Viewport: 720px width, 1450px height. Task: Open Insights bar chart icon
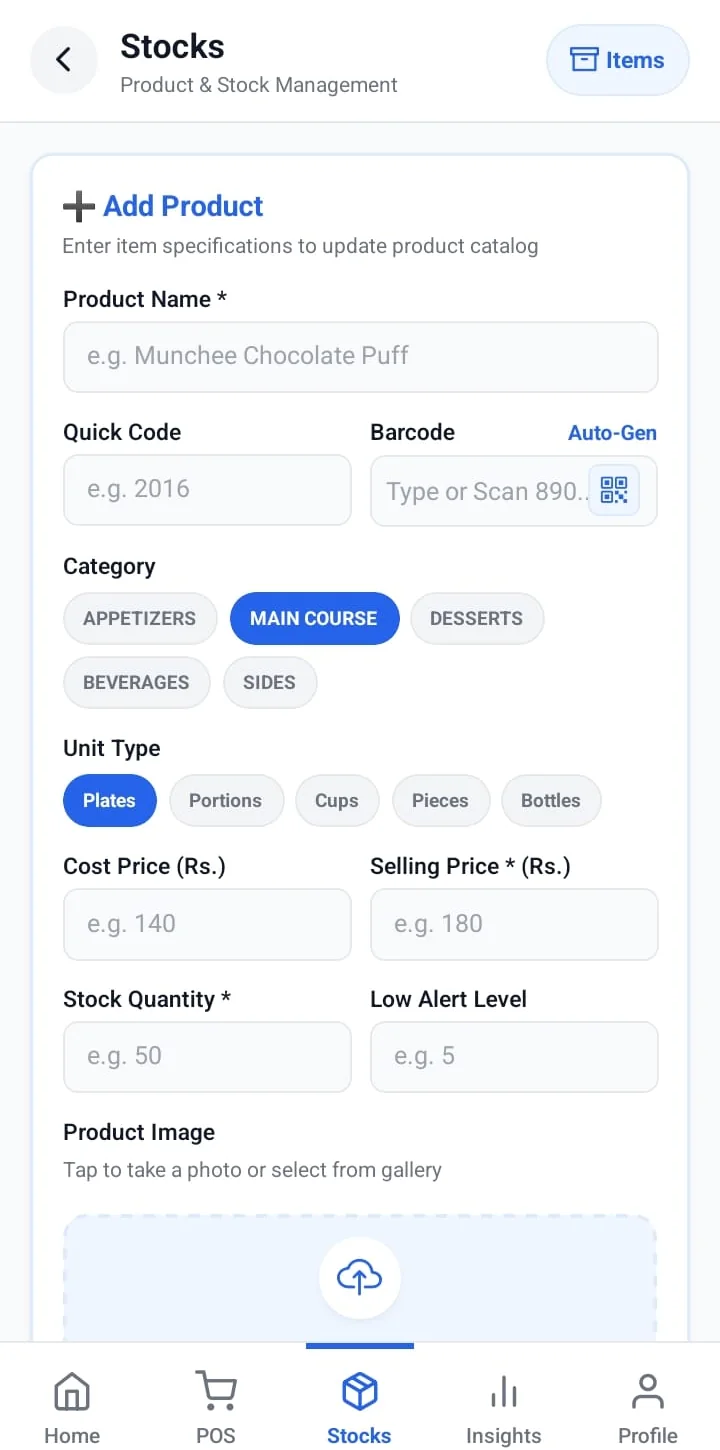503,1392
